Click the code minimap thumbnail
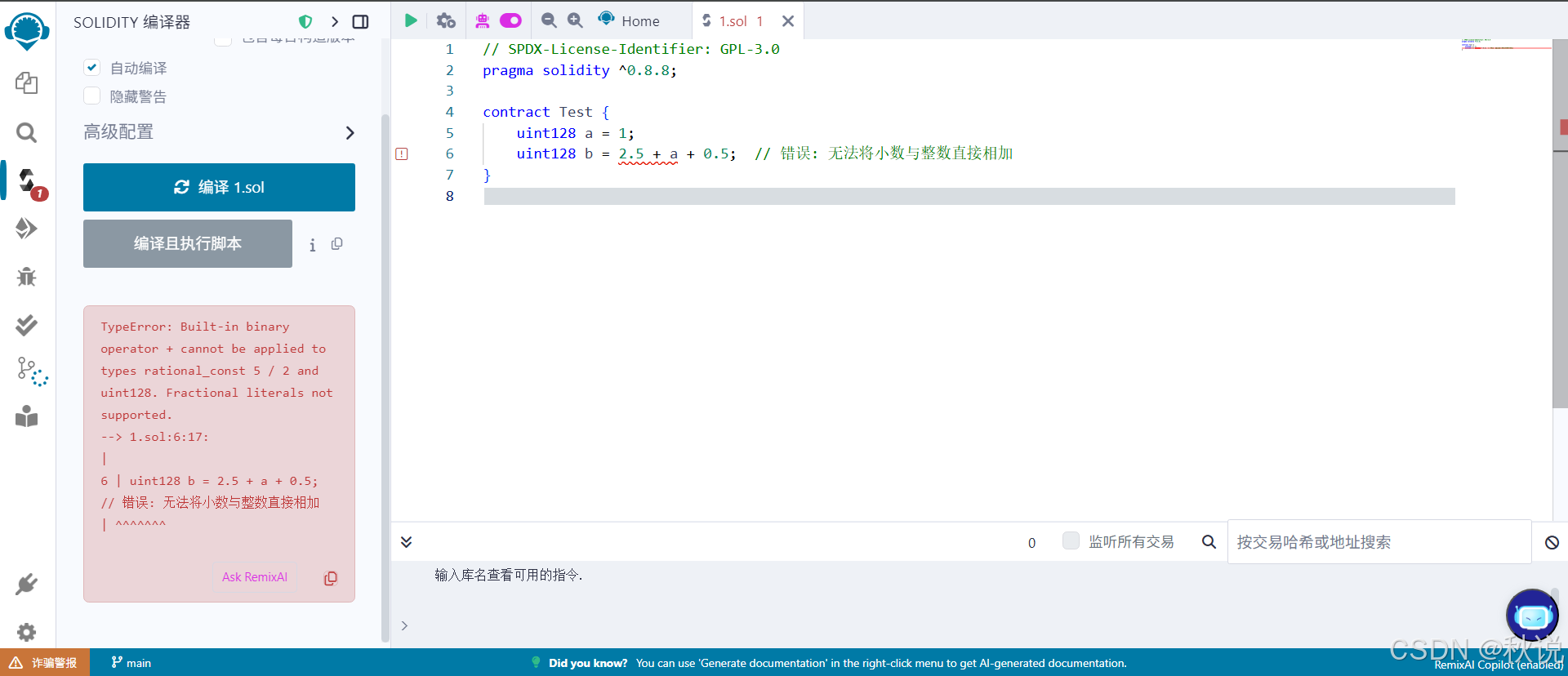The height and width of the screenshot is (676, 1568). (1506, 44)
